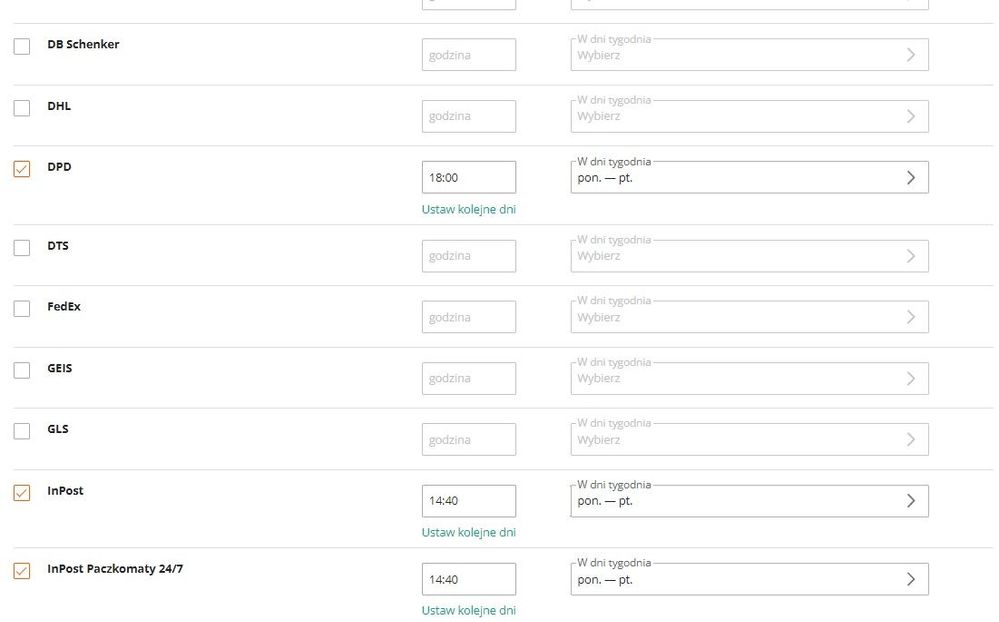This screenshot has height=622, width=999.
Task: Click chevron arrow in InPost weekdays field
Action: 910,501
